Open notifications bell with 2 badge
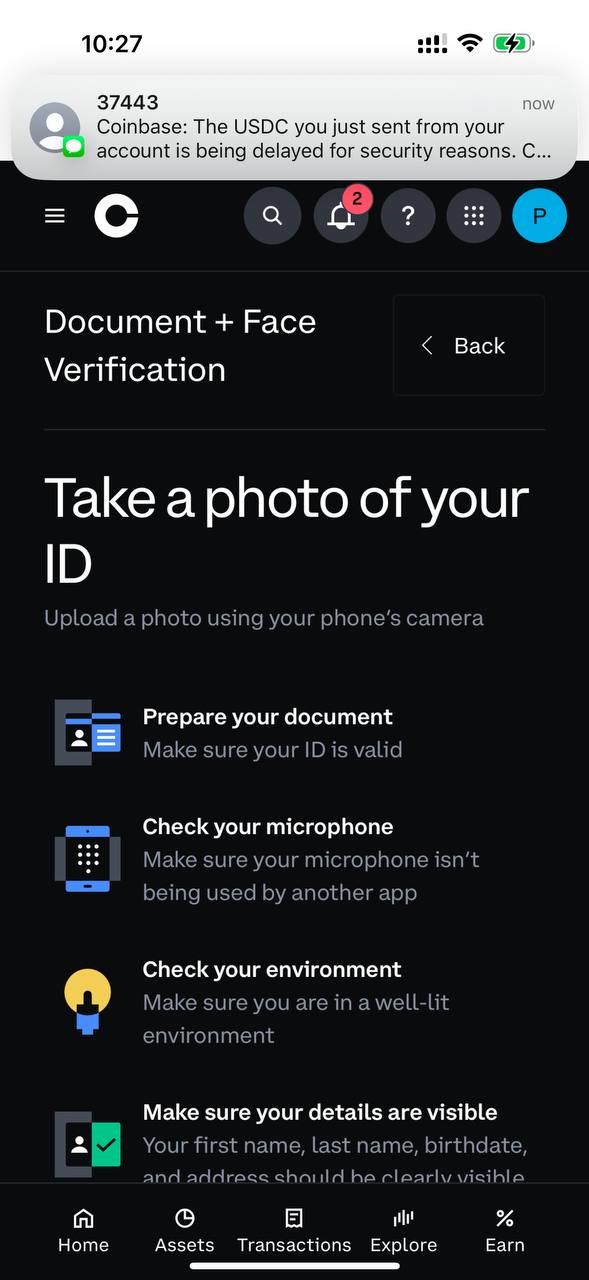The width and height of the screenshot is (589, 1280). [x=341, y=216]
